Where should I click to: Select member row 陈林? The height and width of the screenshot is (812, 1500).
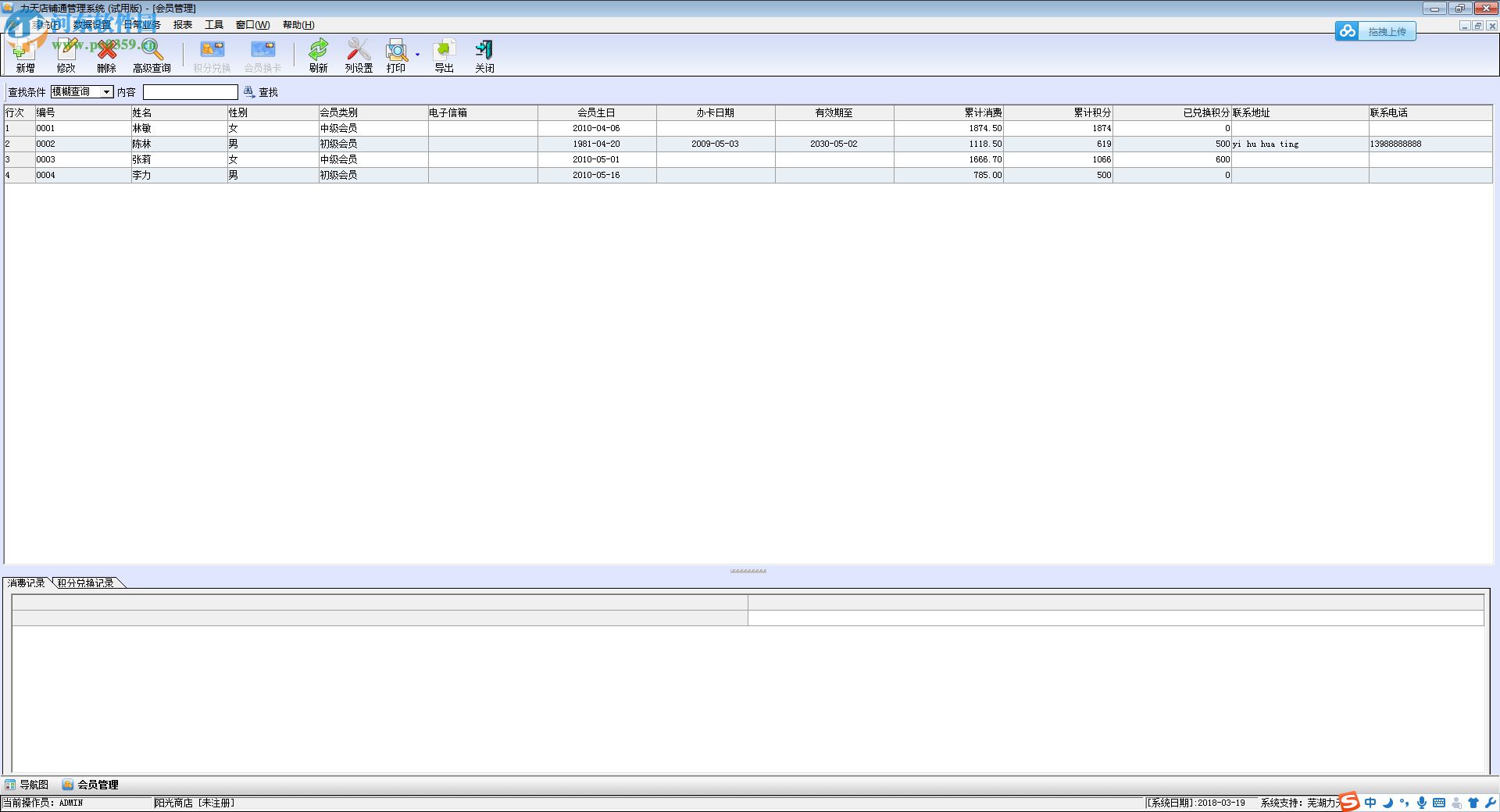coord(748,144)
